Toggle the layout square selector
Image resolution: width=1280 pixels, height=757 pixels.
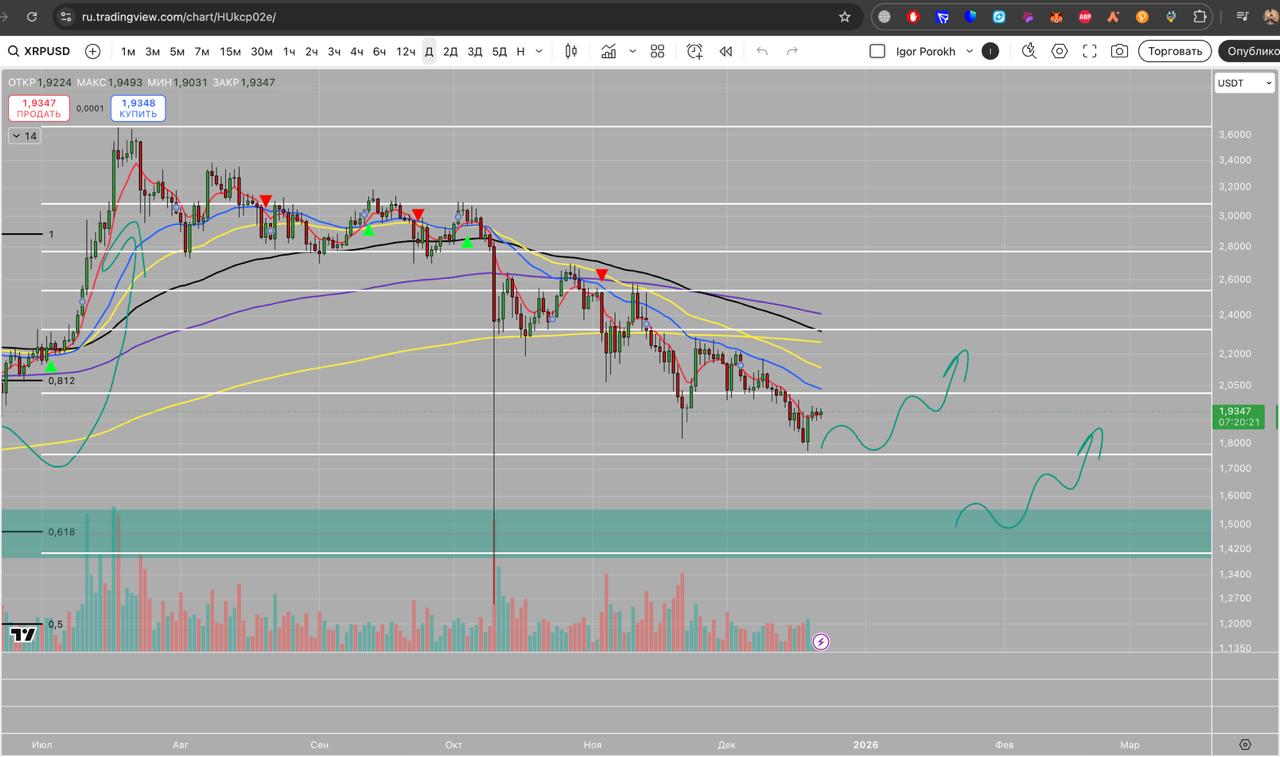[877, 52]
